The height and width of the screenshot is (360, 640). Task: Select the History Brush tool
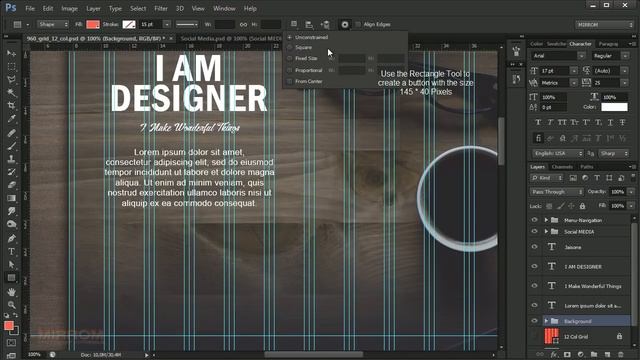click(x=11, y=172)
